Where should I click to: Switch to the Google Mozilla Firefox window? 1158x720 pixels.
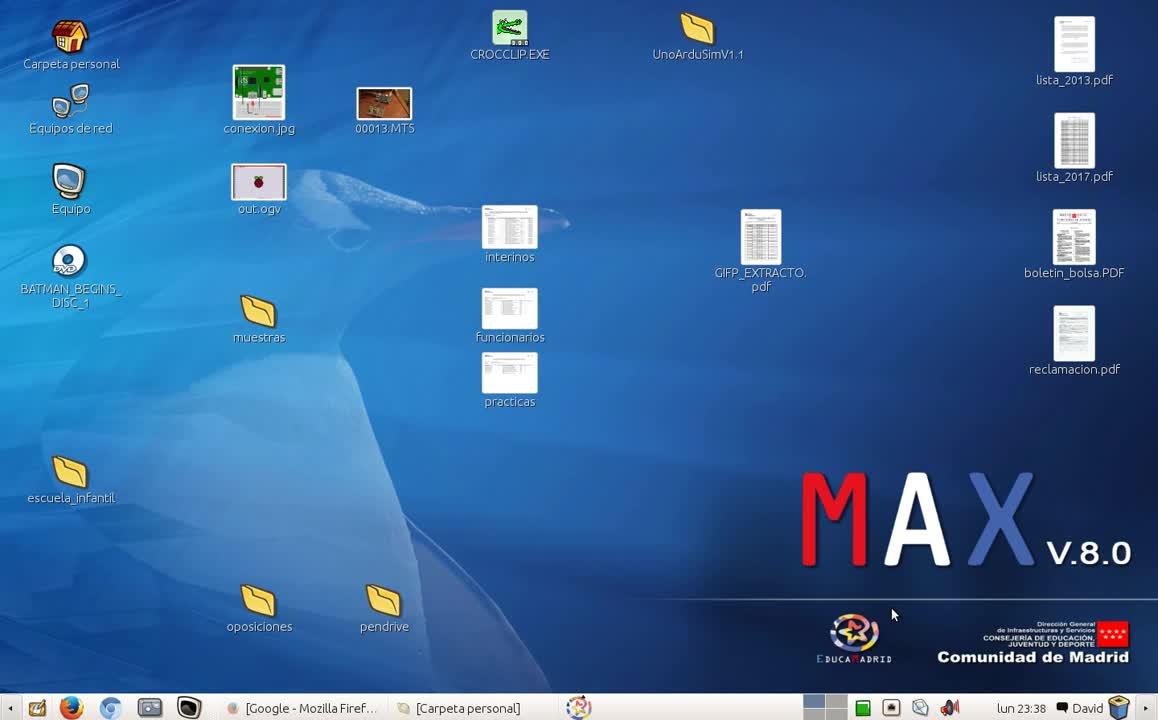click(x=302, y=708)
